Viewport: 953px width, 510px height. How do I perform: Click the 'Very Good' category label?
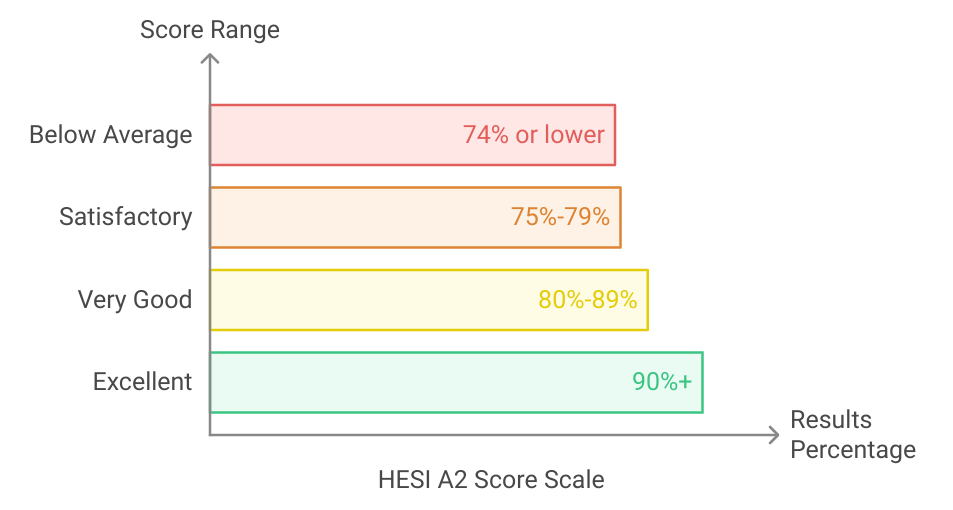135,299
